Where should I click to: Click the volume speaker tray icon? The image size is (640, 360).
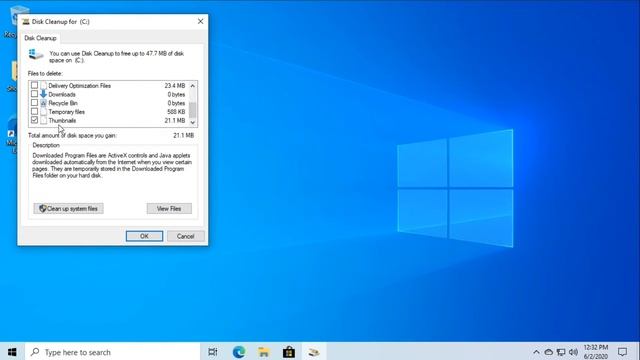(573, 352)
